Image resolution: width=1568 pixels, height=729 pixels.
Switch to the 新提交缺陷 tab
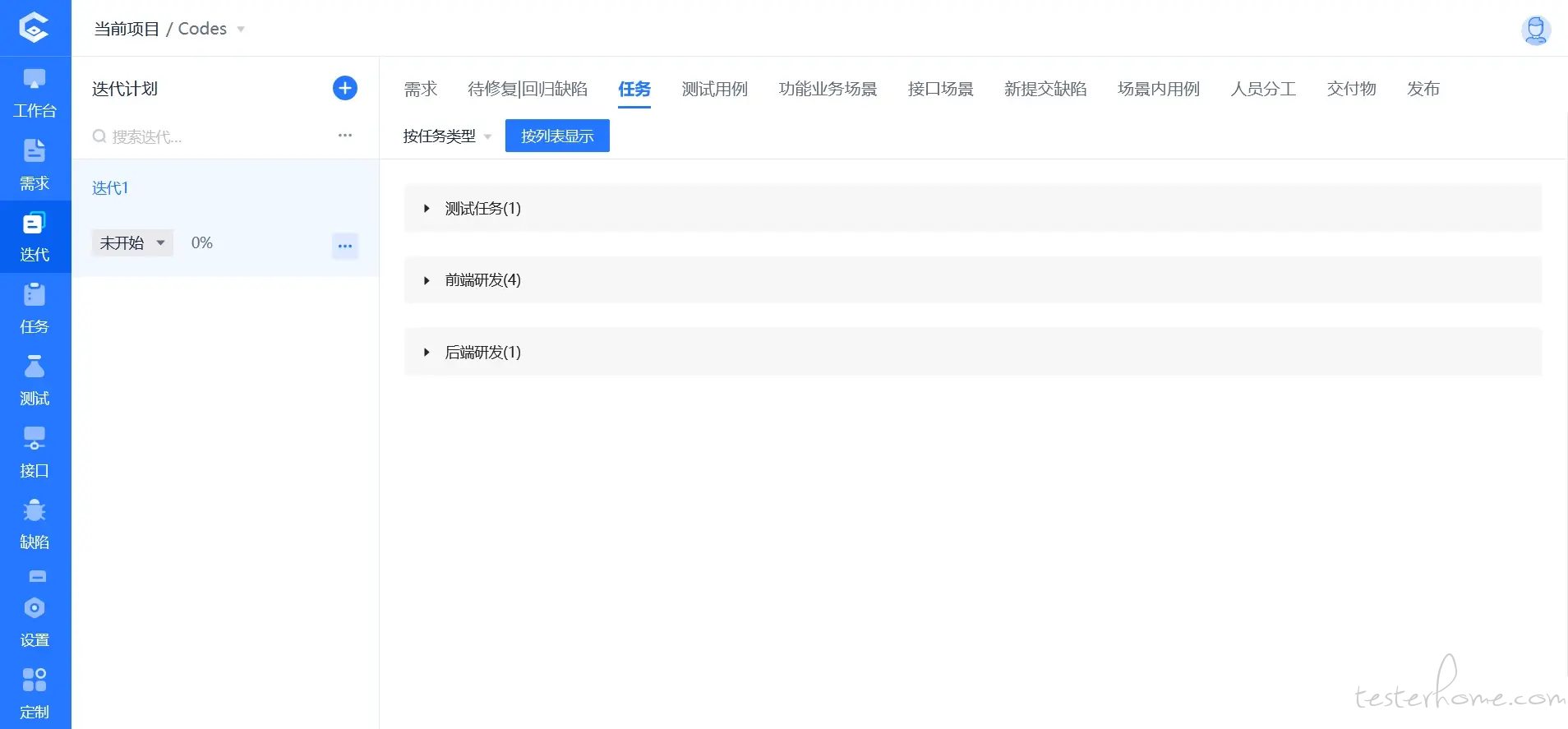click(1045, 89)
